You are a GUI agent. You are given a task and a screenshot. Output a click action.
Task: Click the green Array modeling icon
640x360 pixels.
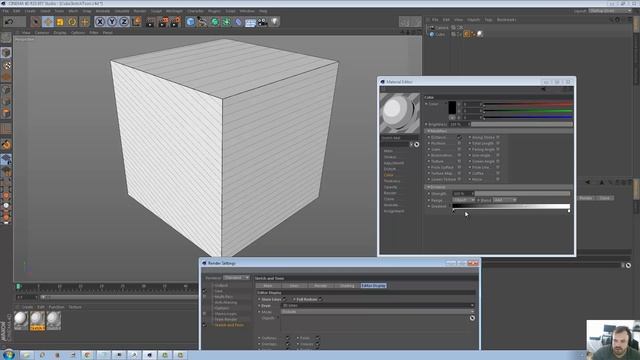[226, 22]
